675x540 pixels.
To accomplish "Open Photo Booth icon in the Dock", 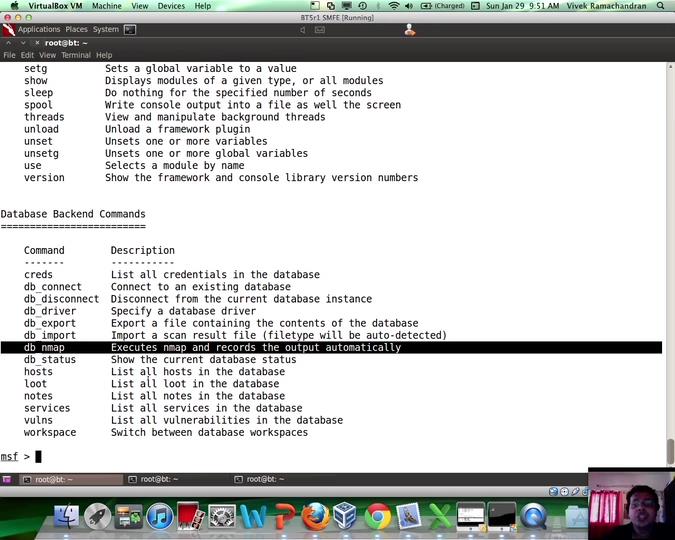I will pyautogui.click(x=190, y=516).
